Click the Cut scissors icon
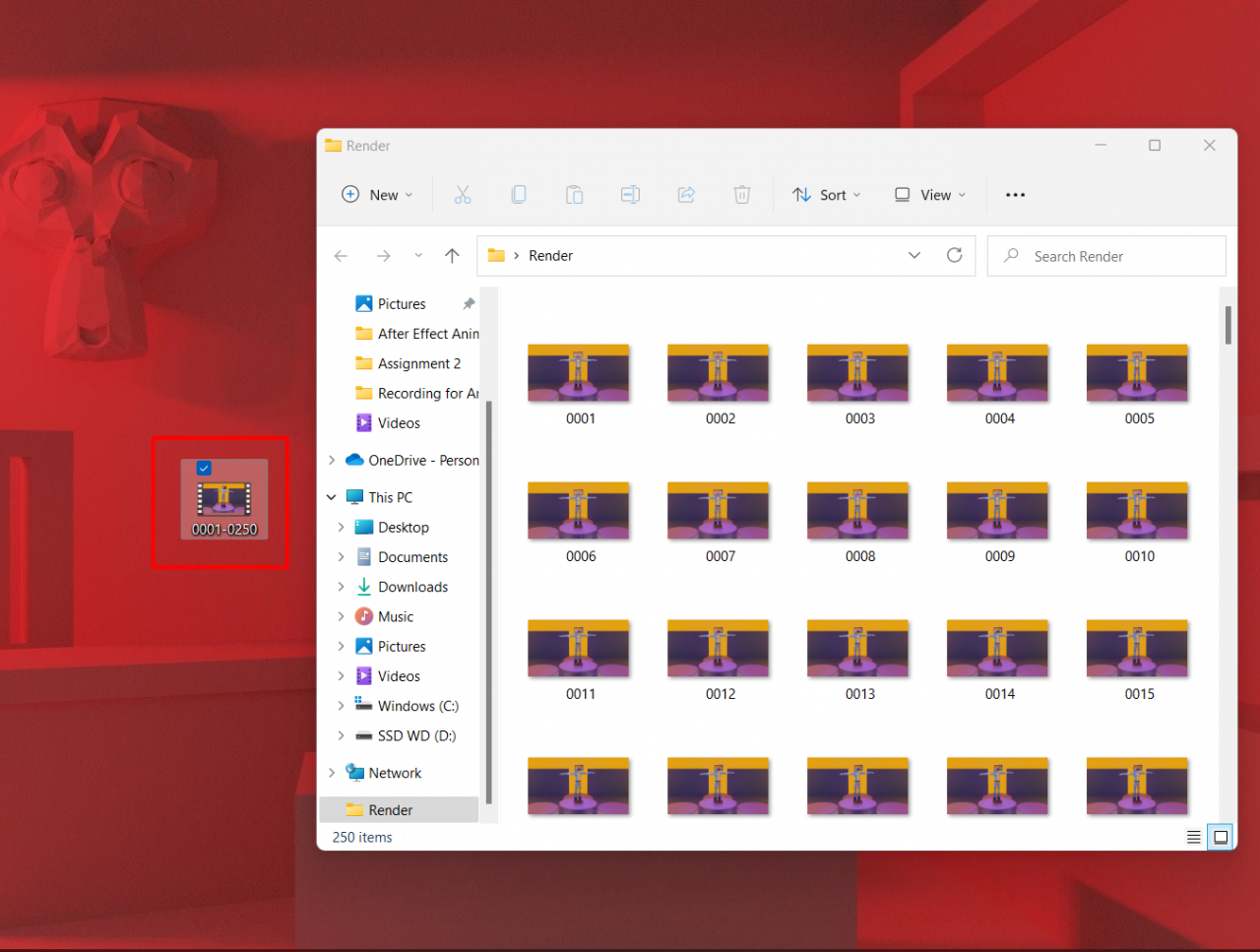1260x952 pixels. tap(463, 195)
